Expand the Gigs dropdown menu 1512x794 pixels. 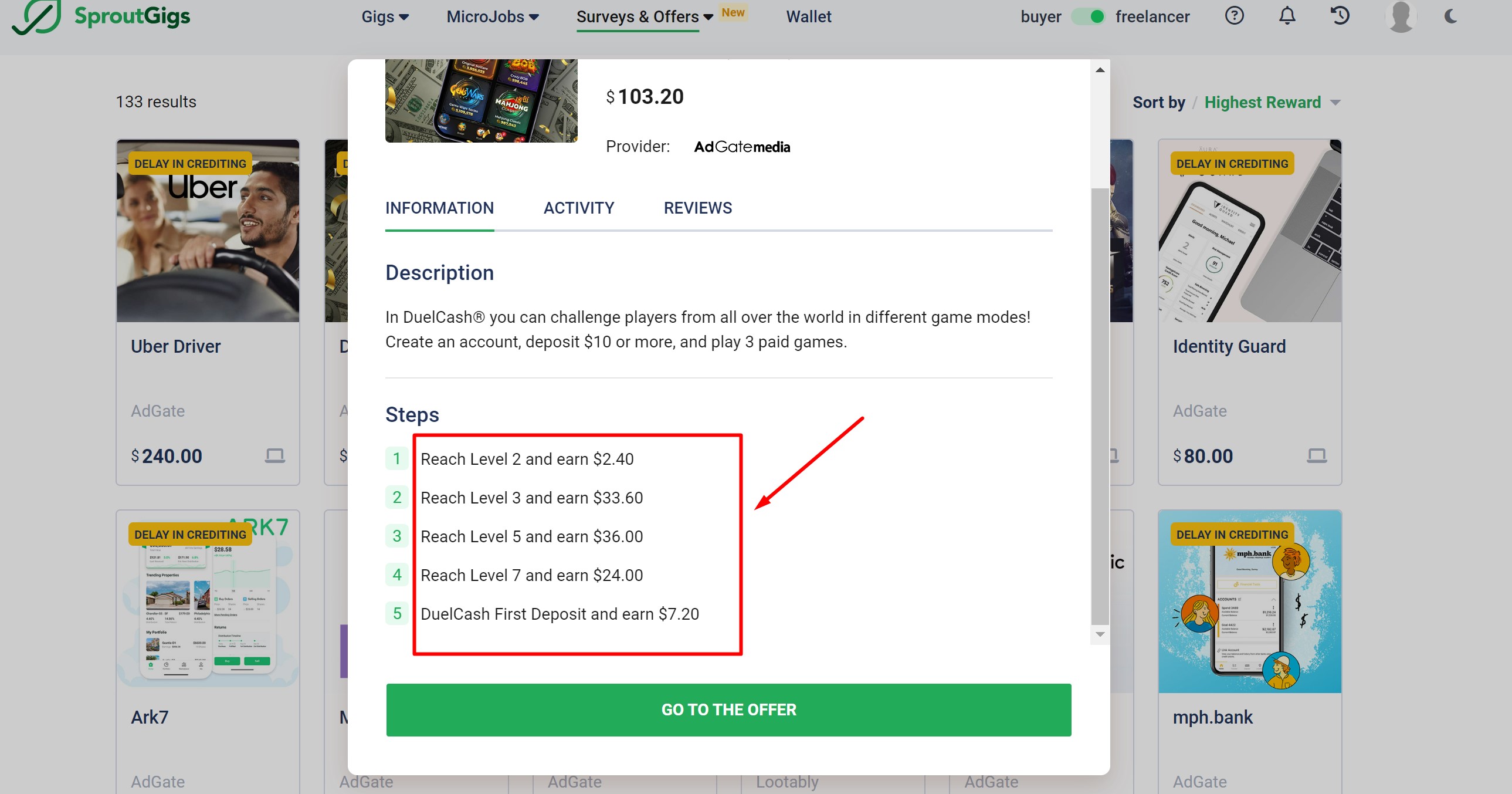[x=385, y=16]
